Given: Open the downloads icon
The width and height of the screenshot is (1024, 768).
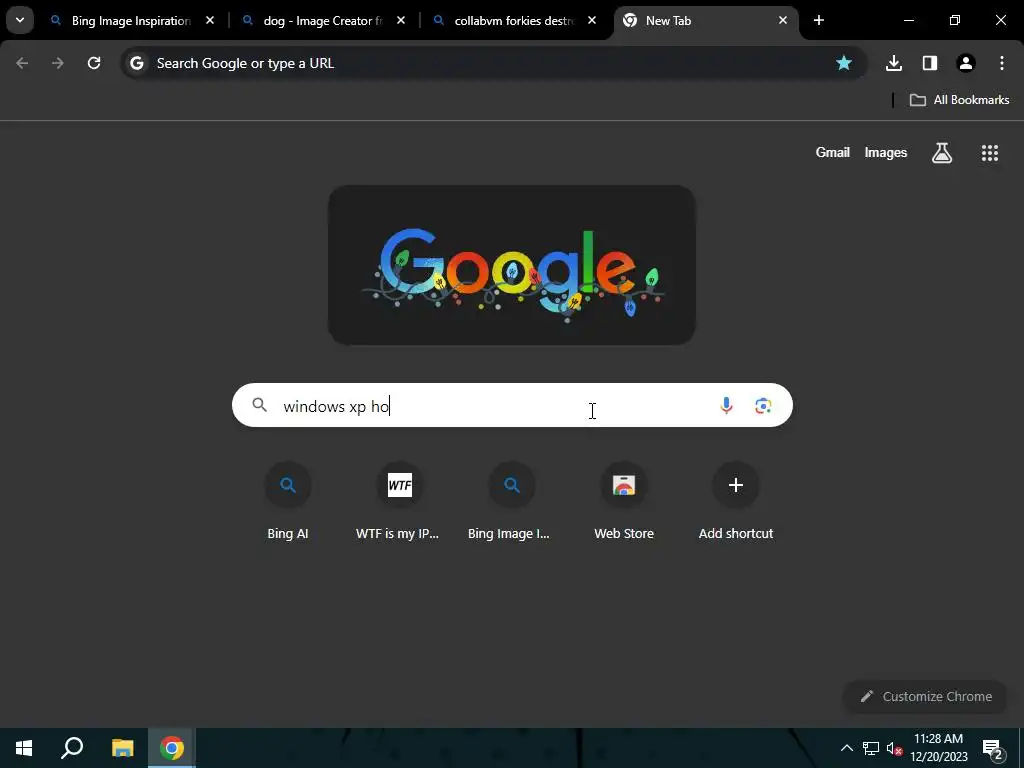Looking at the screenshot, I should tap(893, 63).
